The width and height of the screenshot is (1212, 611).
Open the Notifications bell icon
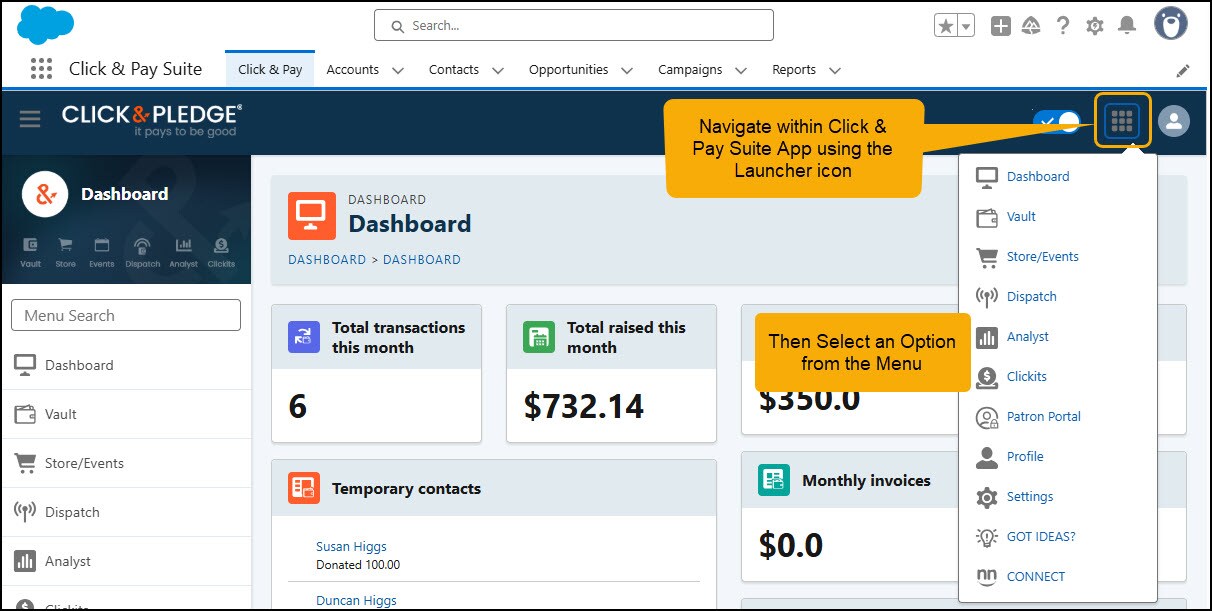click(1127, 26)
